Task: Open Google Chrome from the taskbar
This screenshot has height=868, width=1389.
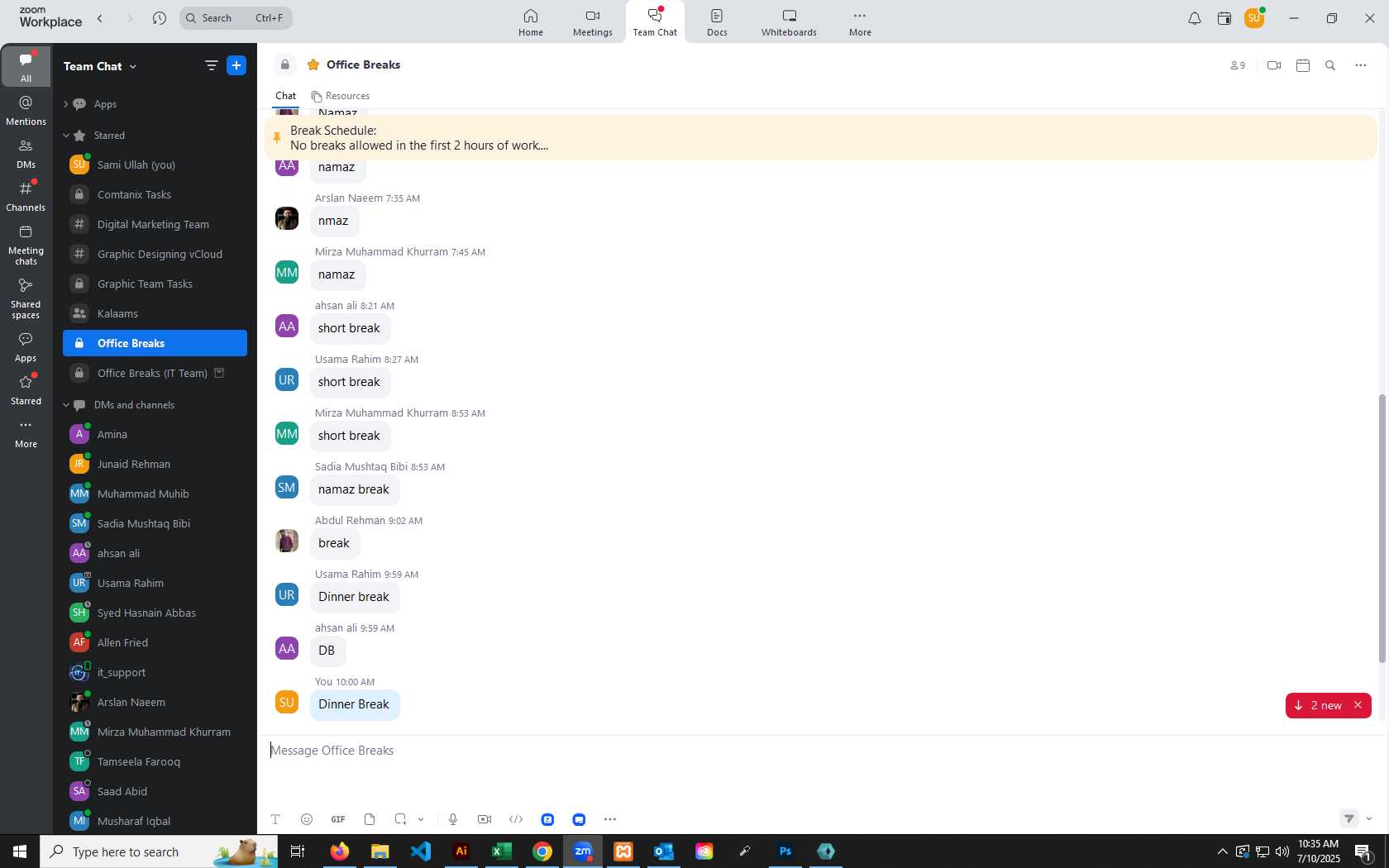Action: pos(542,851)
